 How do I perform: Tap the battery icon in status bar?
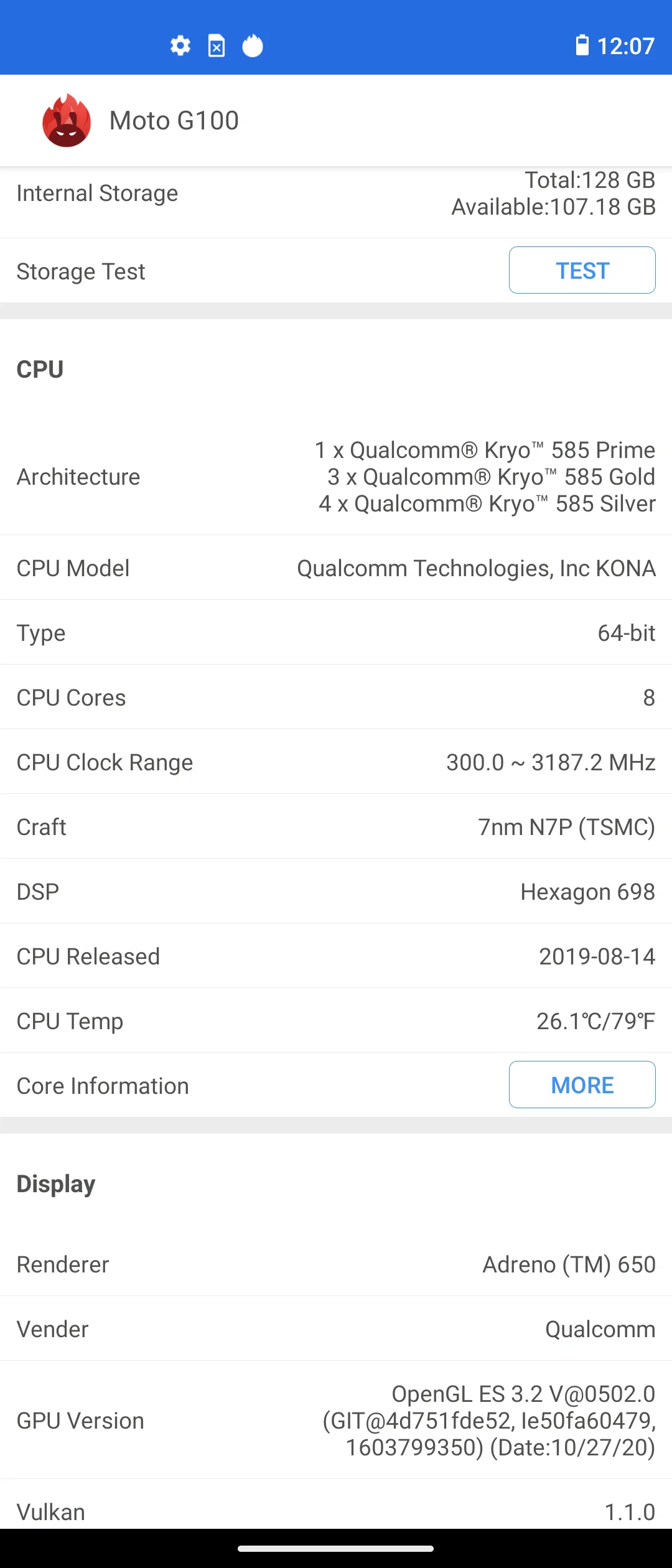(x=582, y=45)
